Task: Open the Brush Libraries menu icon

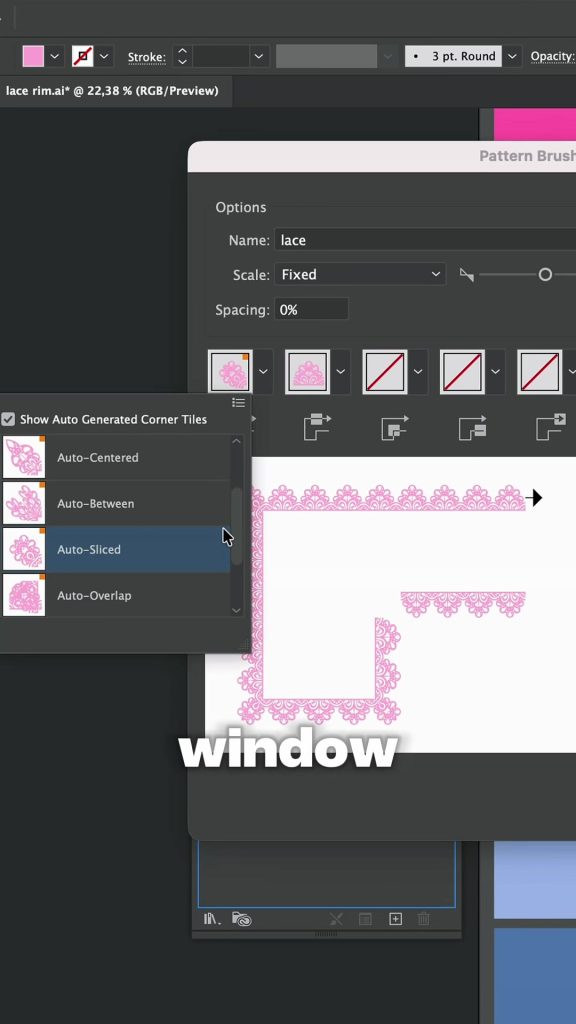Action: coord(212,920)
